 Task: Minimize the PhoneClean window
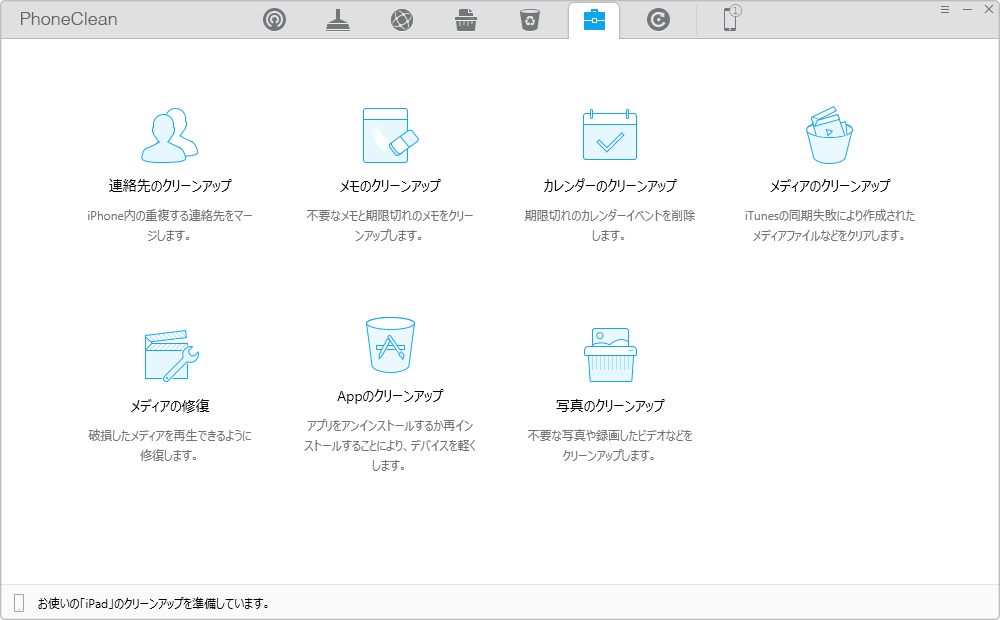point(967,10)
